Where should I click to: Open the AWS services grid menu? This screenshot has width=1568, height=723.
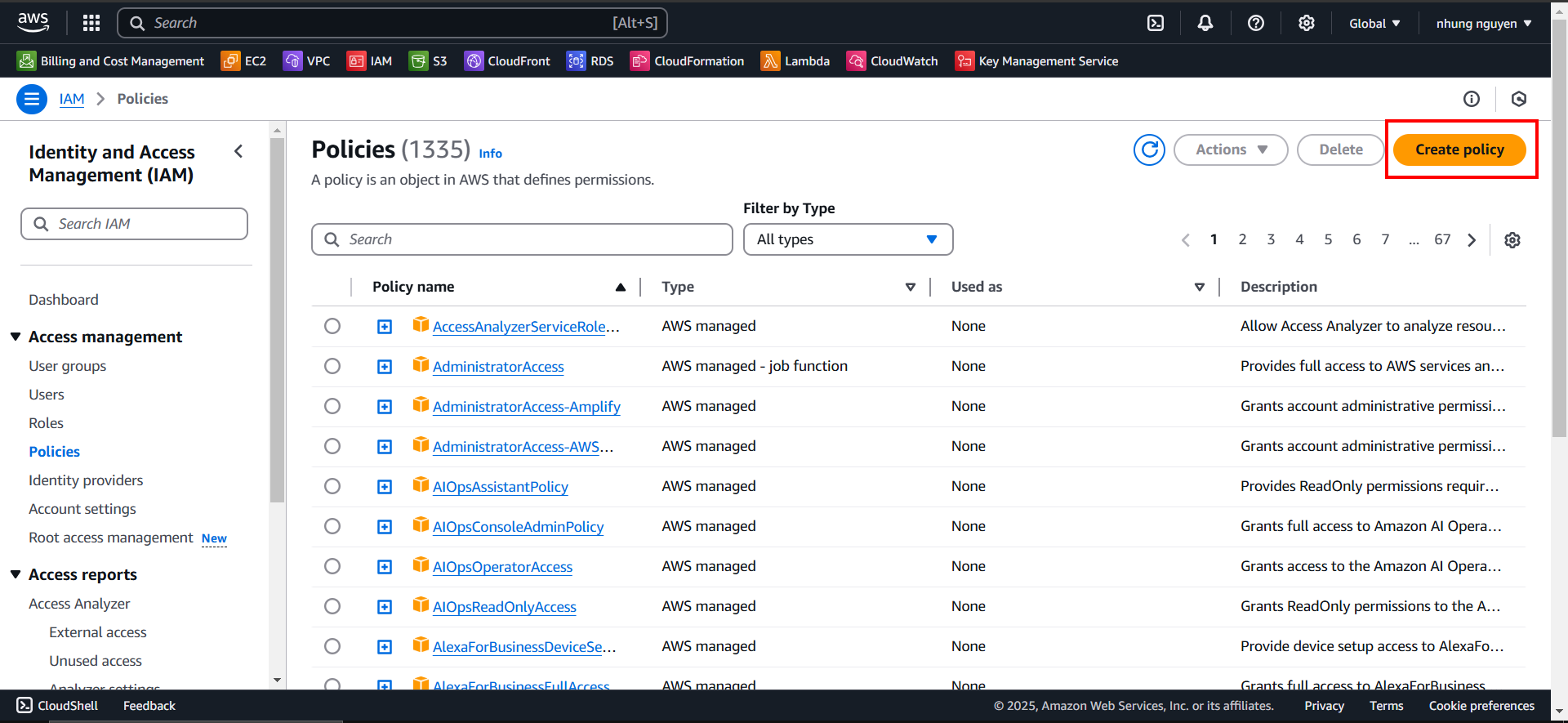91,23
